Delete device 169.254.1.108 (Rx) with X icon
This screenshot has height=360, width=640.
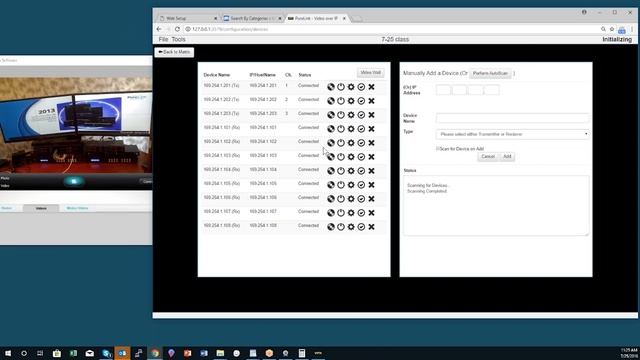click(371, 227)
